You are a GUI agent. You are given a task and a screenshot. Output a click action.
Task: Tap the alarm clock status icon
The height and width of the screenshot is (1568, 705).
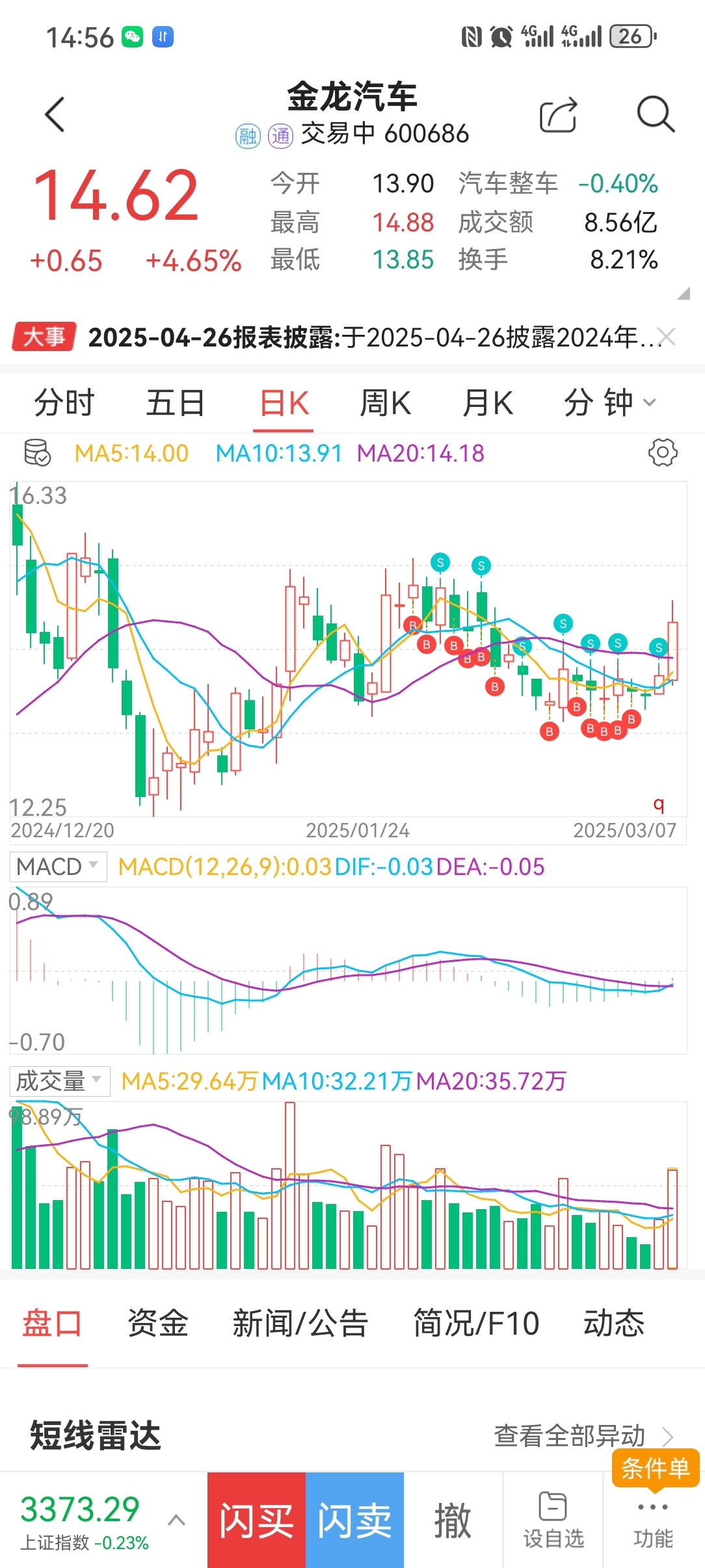501,37
